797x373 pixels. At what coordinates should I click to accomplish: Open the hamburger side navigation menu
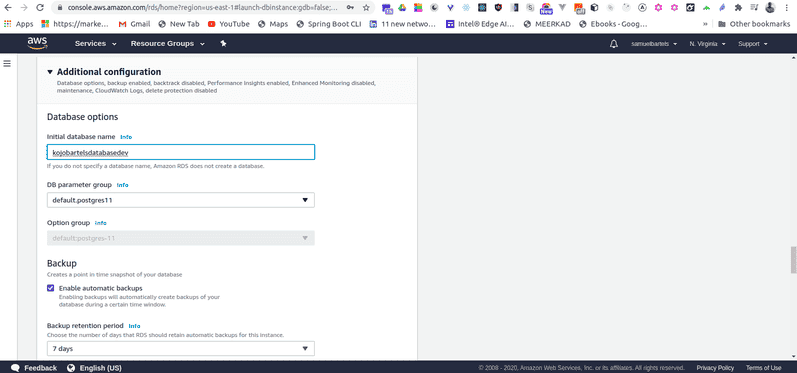coord(7,64)
